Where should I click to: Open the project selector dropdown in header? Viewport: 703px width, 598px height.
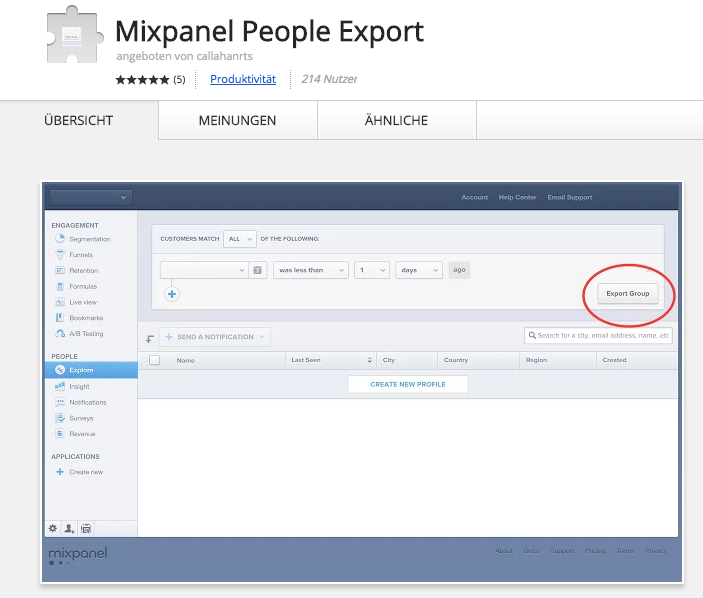click(x=91, y=197)
